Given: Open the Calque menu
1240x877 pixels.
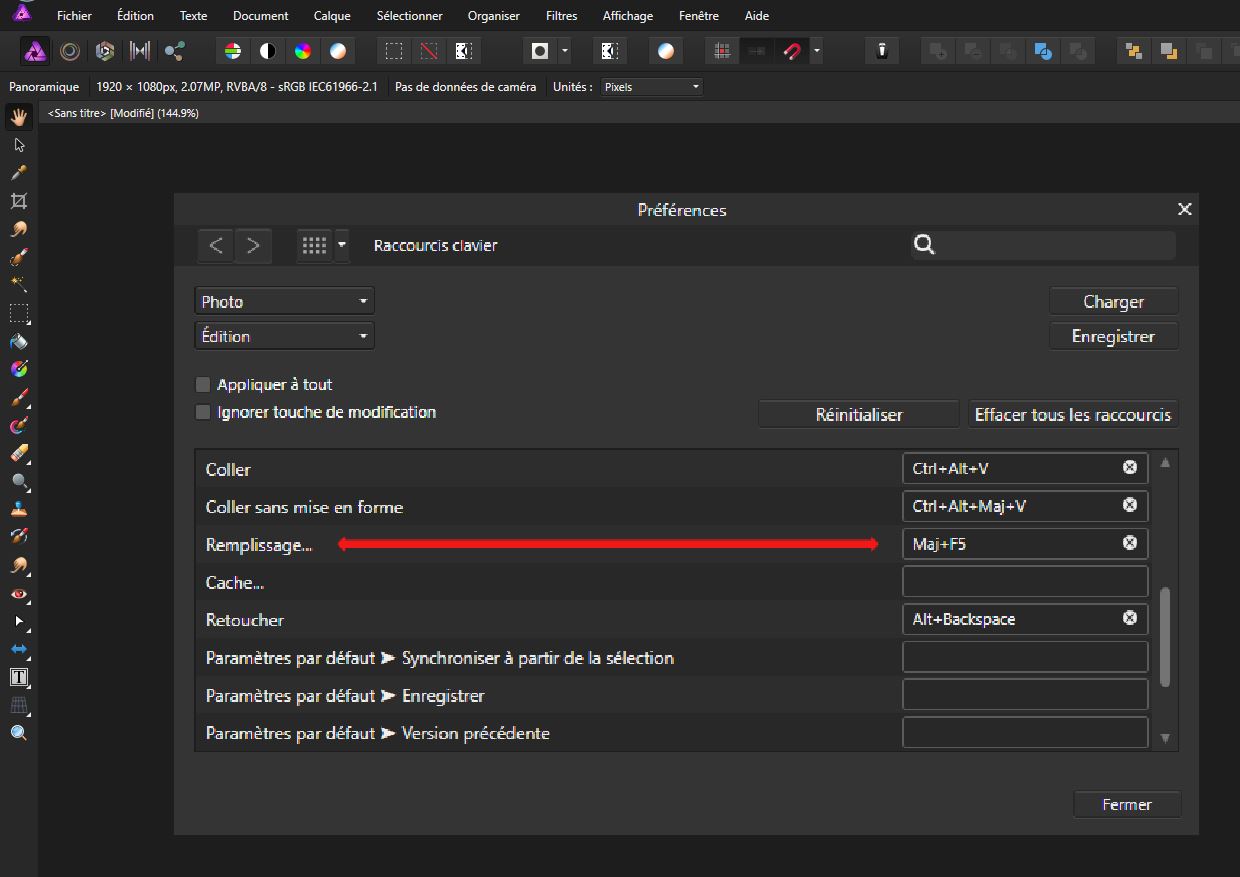Looking at the screenshot, I should [x=332, y=16].
